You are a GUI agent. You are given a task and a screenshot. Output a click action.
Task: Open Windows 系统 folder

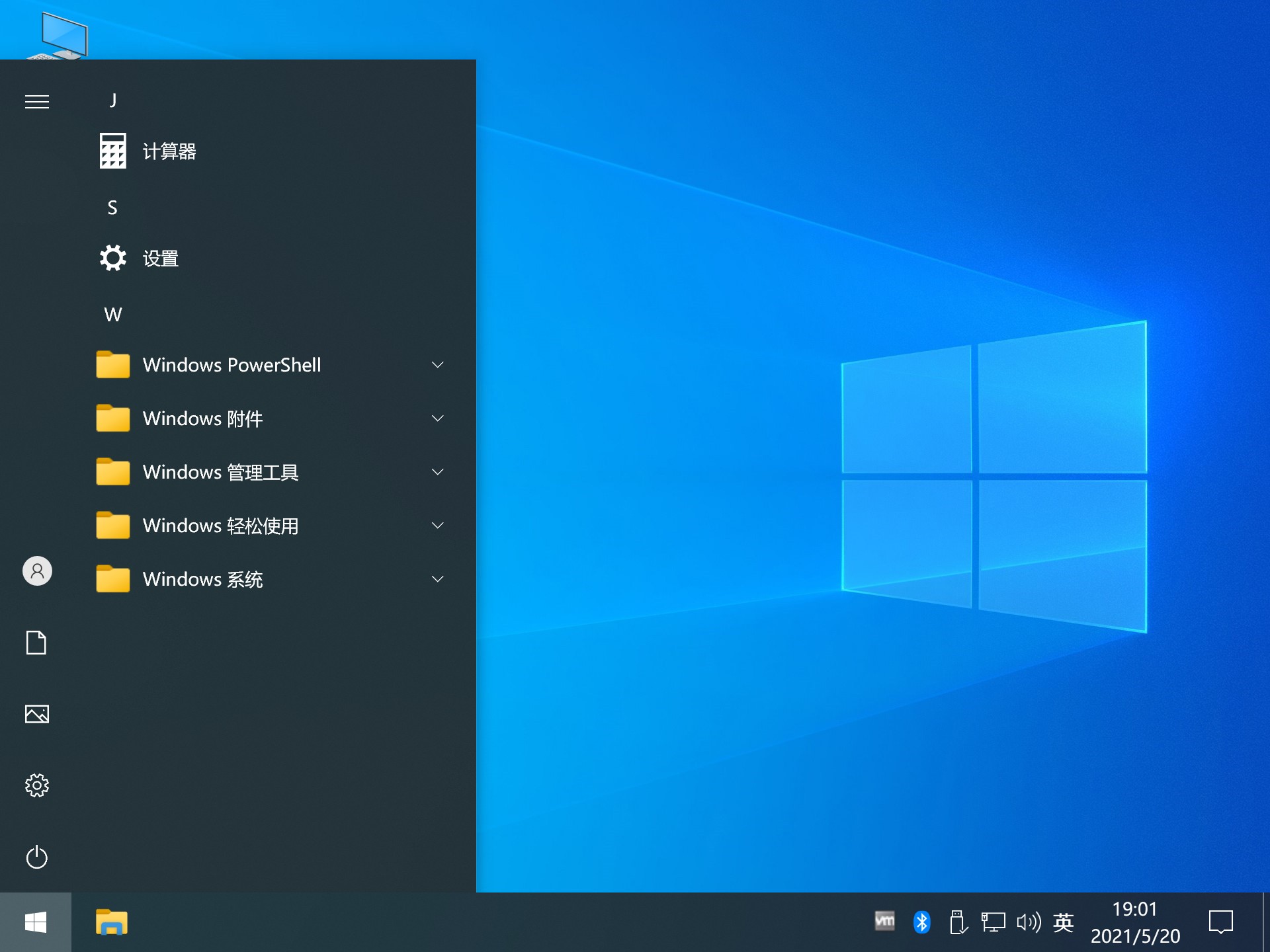(x=265, y=578)
